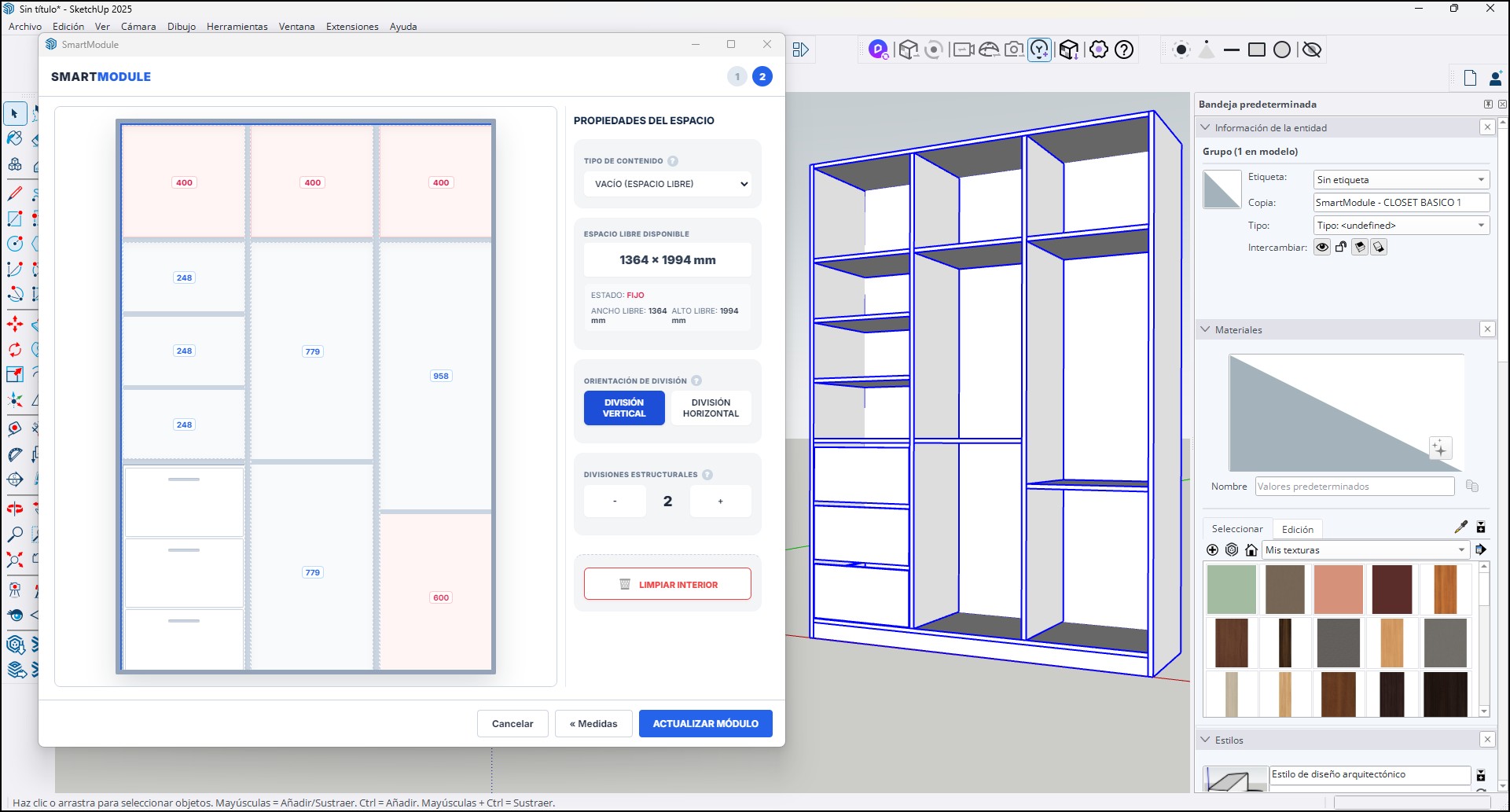The height and width of the screenshot is (812, 1510).
Task: Collapse the Estilos panel
Action: click(1205, 740)
